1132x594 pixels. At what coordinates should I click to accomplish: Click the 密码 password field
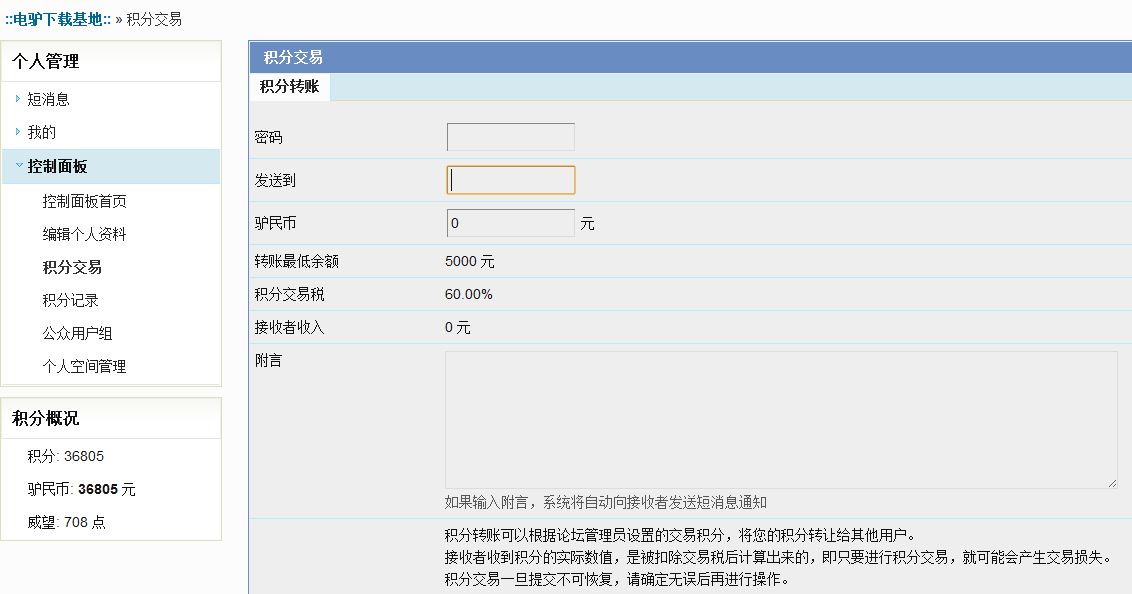tap(510, 137)
